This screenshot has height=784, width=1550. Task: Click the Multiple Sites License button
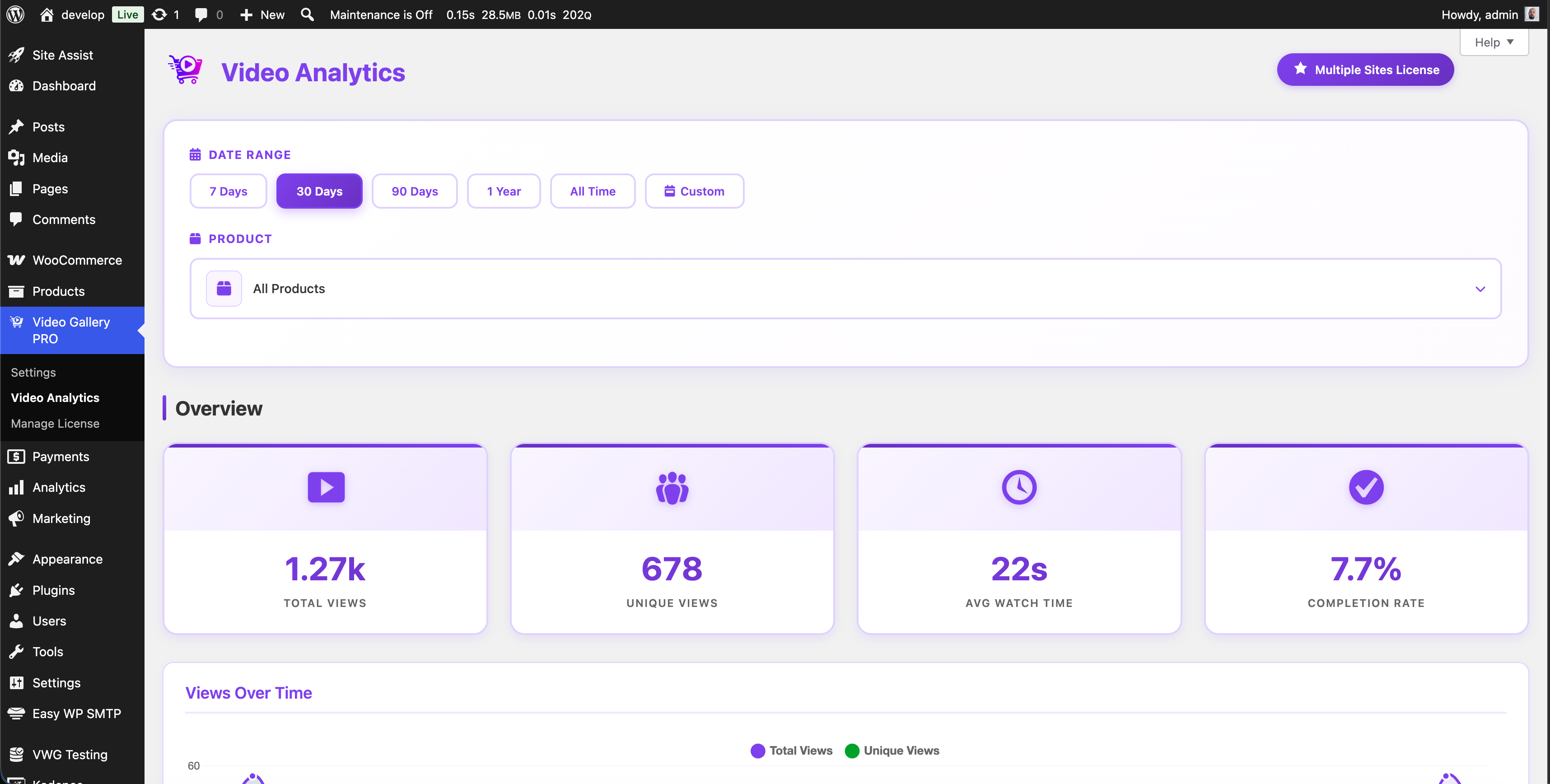(1365, 69)
